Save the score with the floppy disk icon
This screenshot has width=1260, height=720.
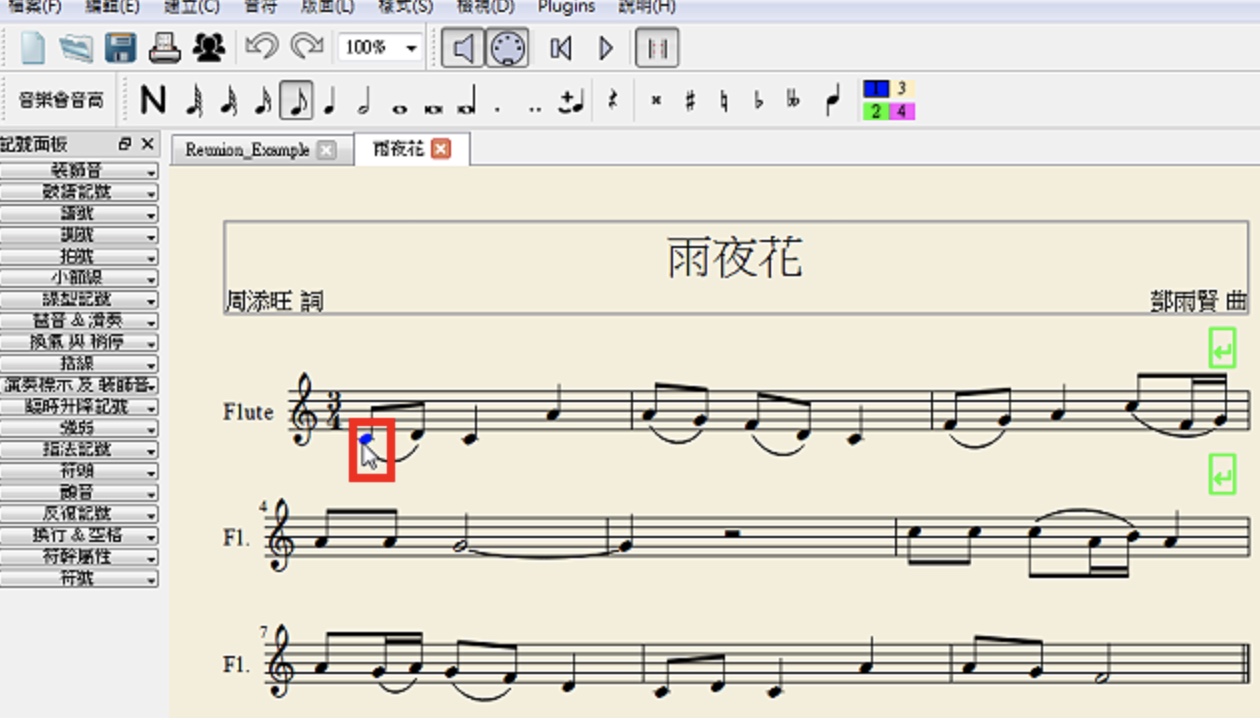(x=121, y=47)
